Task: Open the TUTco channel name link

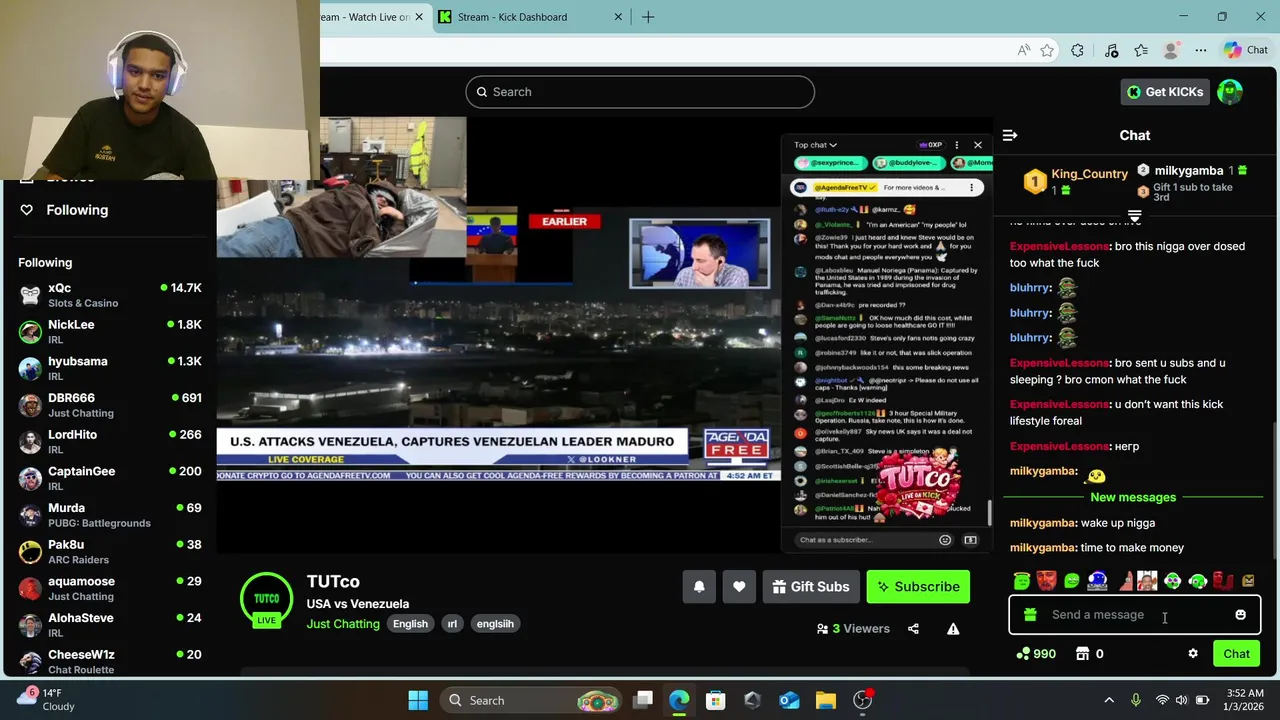Action: [333, 582]
